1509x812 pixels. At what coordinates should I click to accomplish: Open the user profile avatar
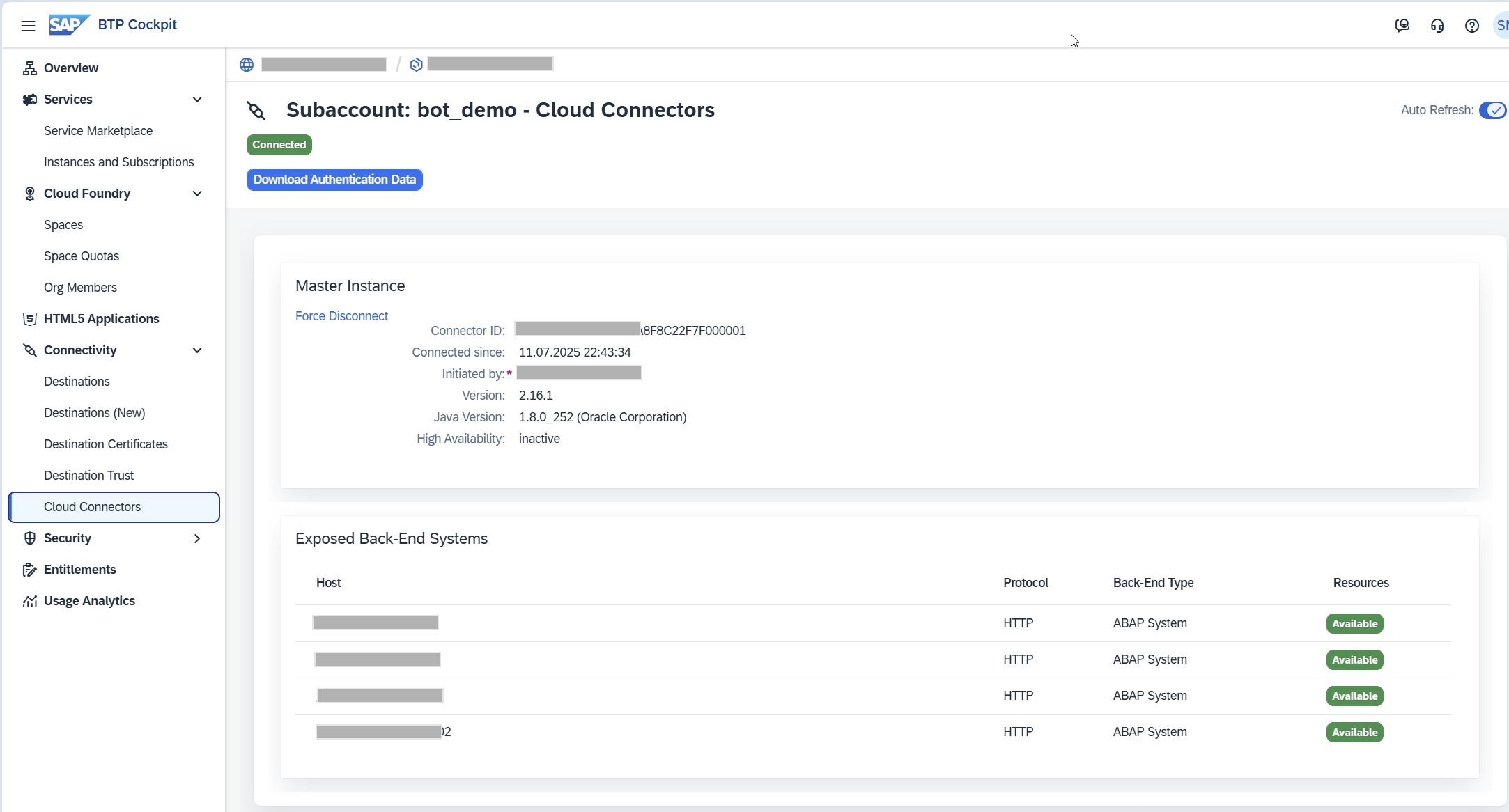tap(1501, 26)
